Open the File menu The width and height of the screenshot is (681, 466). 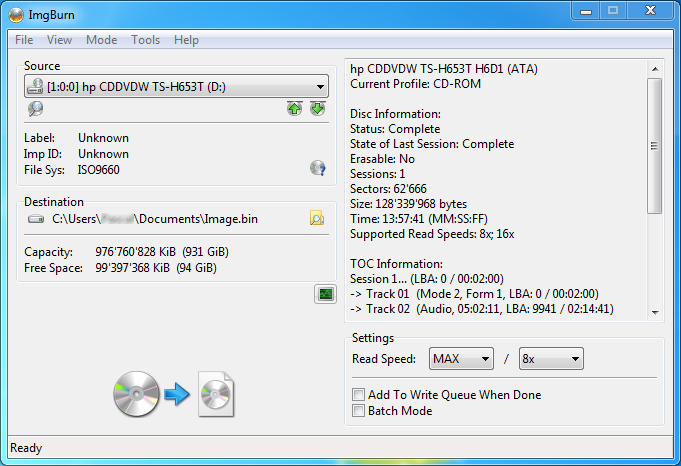click(24, 40)
